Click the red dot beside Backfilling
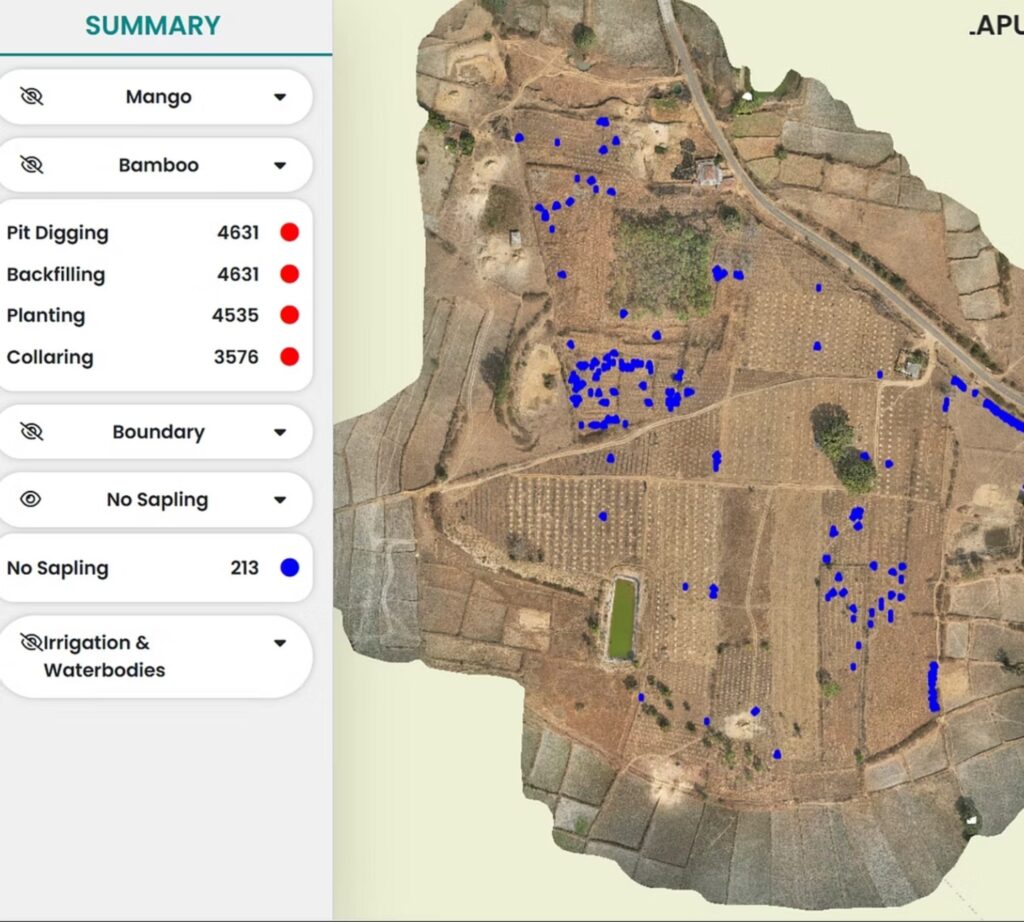 coord(290,274)
